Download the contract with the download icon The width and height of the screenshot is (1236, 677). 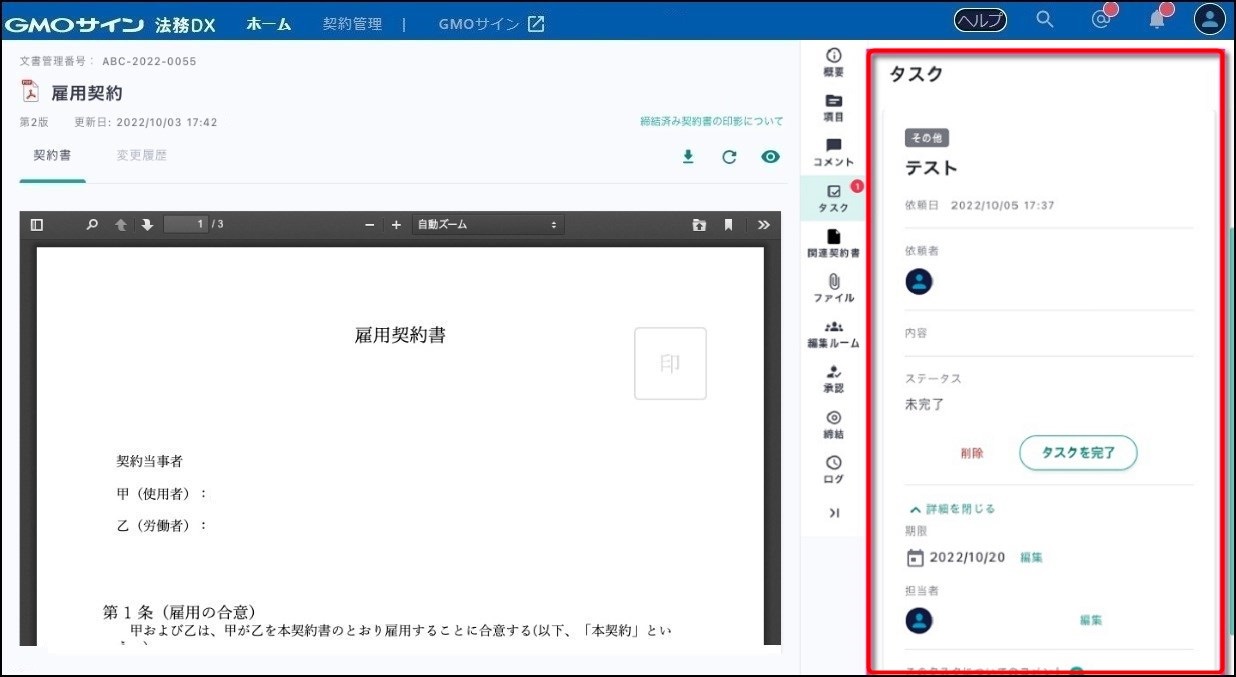point(688,157)
